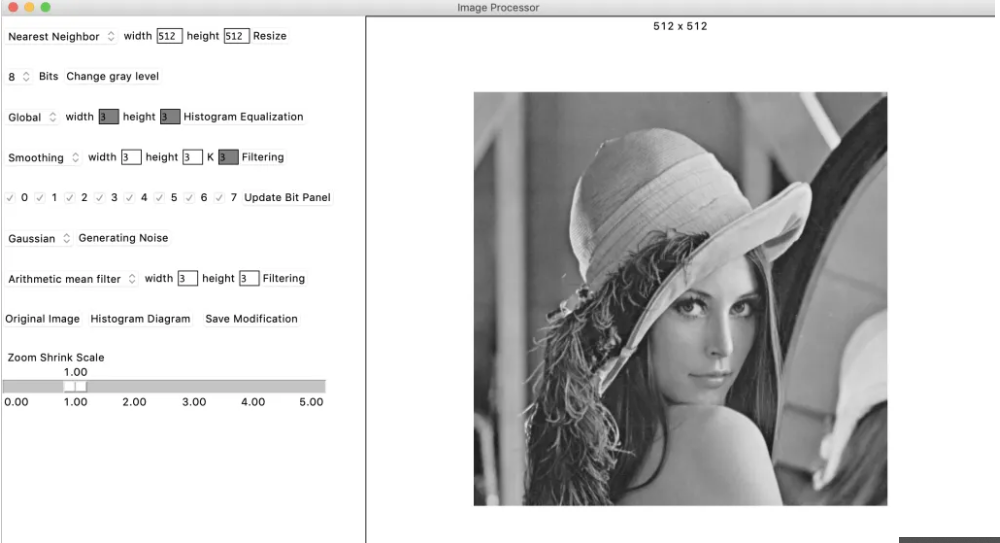Image resolution: width=1000 pixels, height=543 pixels.
Task: Toggle bit plane 5 checkbox
Action: click(159, 198)
